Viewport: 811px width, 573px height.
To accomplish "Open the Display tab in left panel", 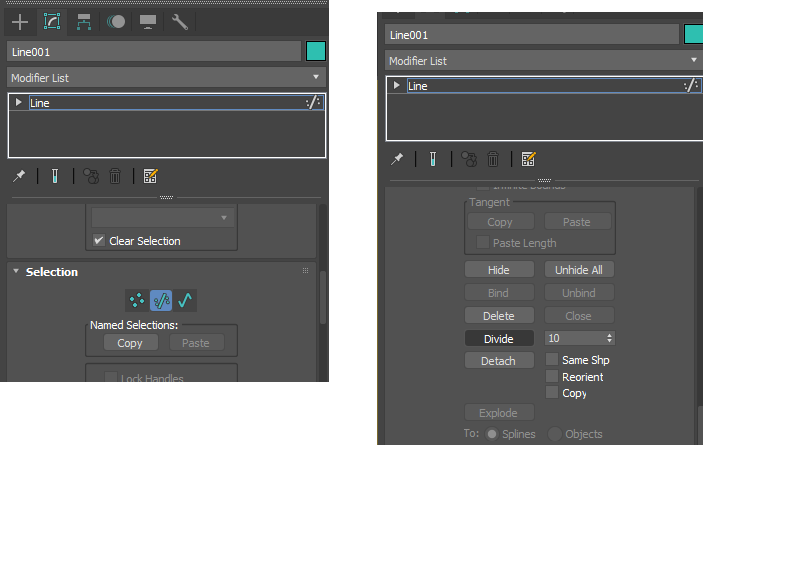I will coord(148,22).
